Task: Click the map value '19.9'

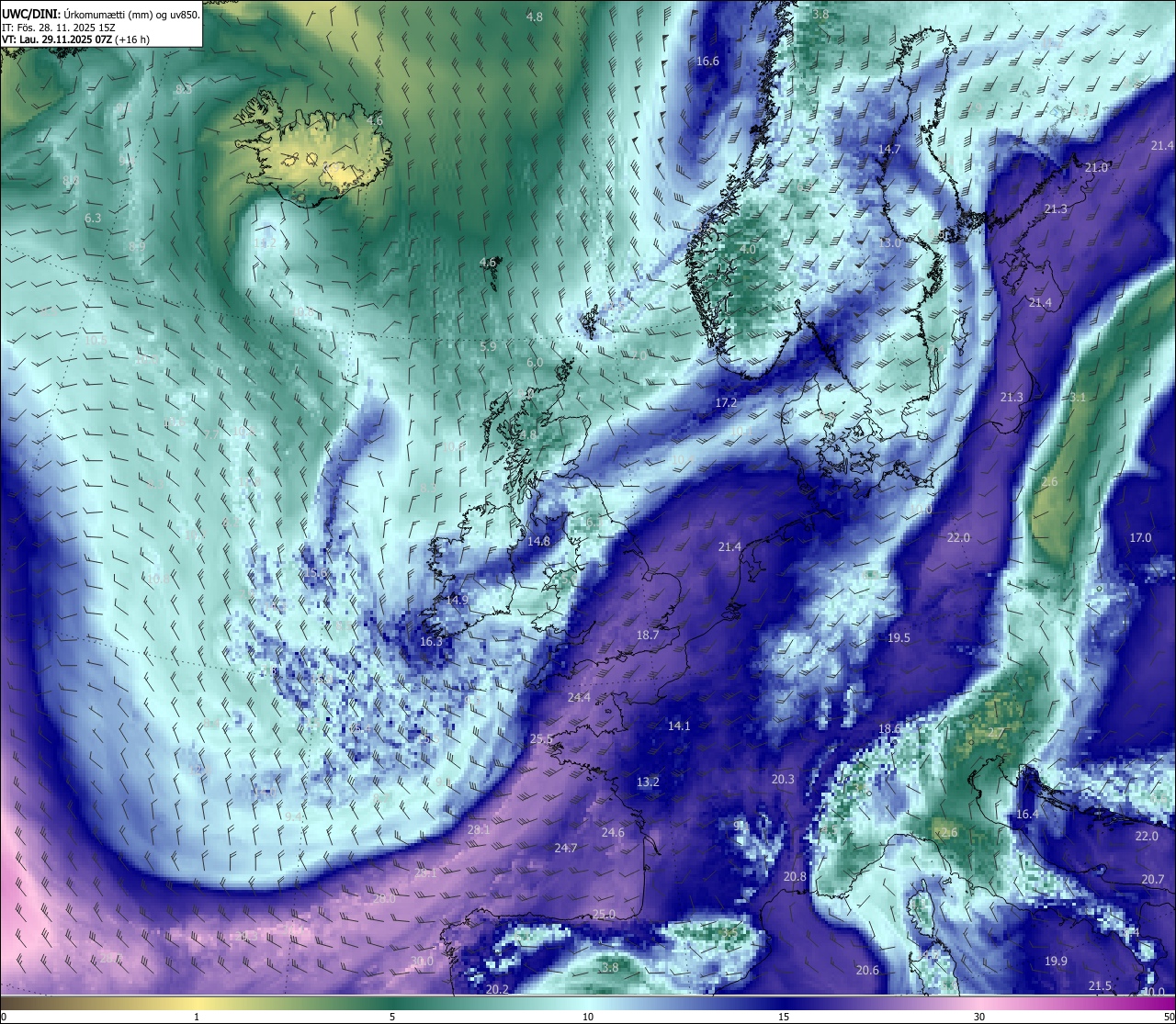Action: coord(1057,962)
